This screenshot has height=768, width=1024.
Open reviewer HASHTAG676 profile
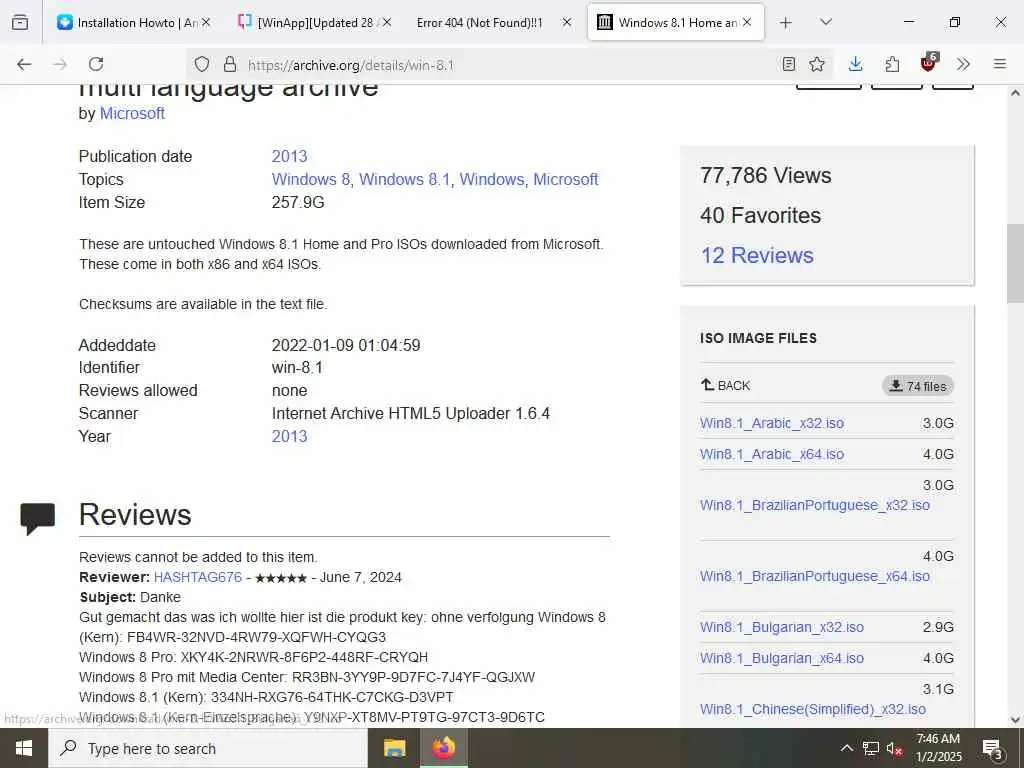(198, 577)
